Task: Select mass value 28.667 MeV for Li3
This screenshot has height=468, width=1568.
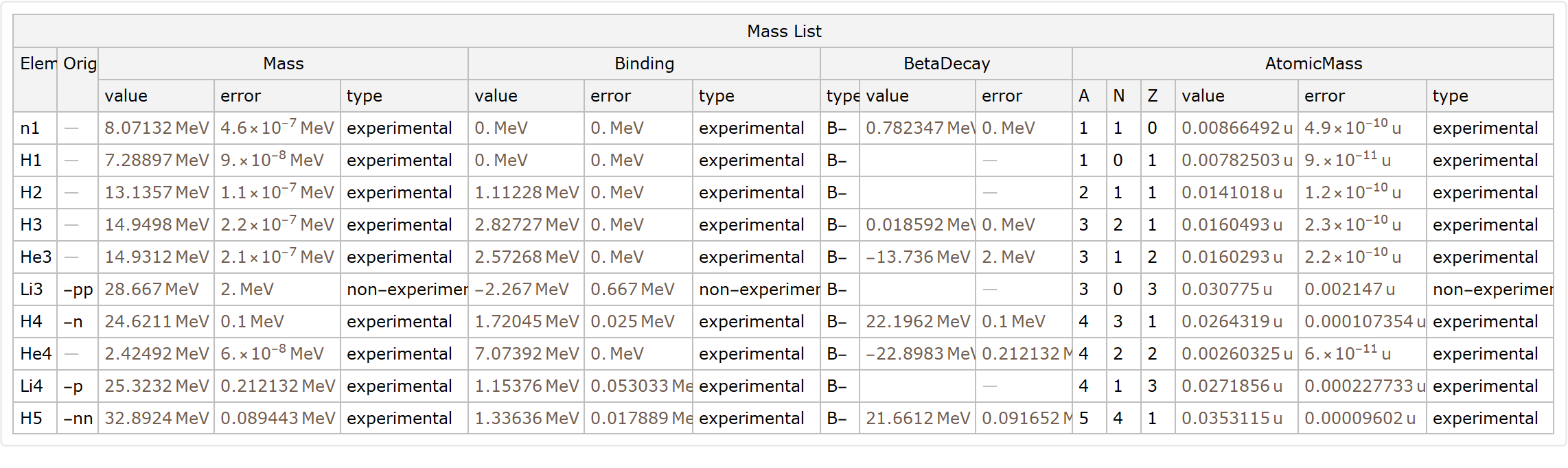Action: 152,290
